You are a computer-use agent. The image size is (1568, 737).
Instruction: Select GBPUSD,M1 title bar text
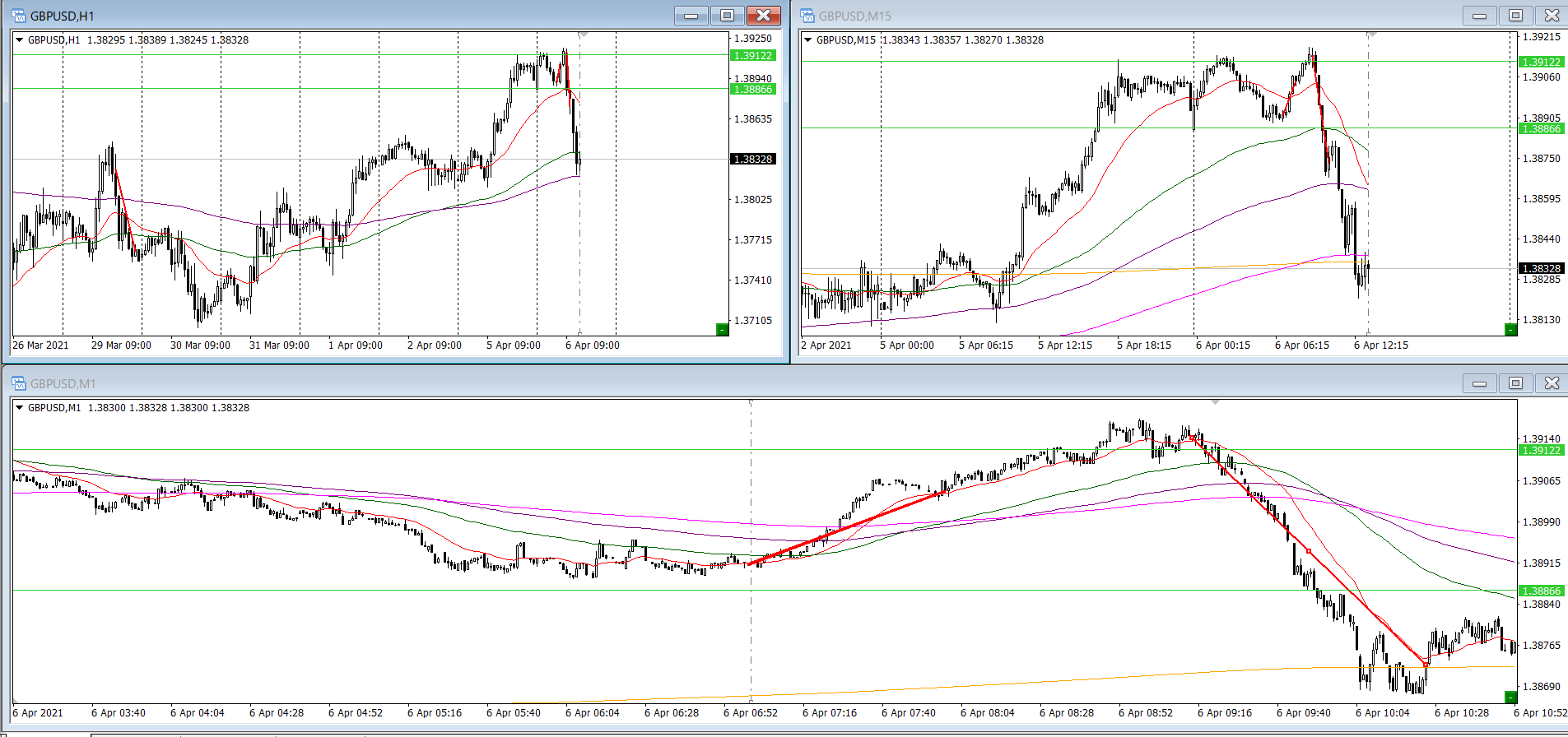(63, 383)
